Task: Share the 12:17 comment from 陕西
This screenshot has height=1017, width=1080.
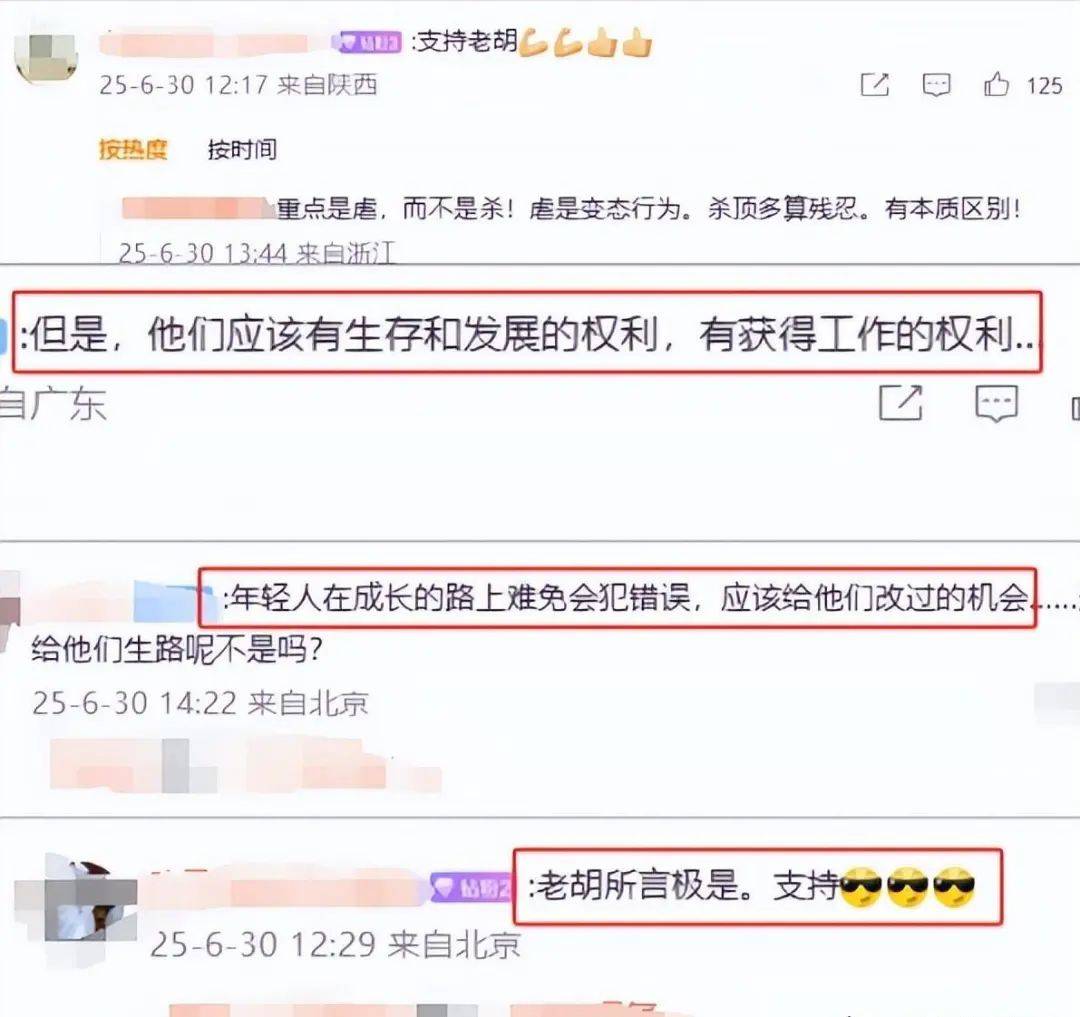Action: (x=875, y=85)
